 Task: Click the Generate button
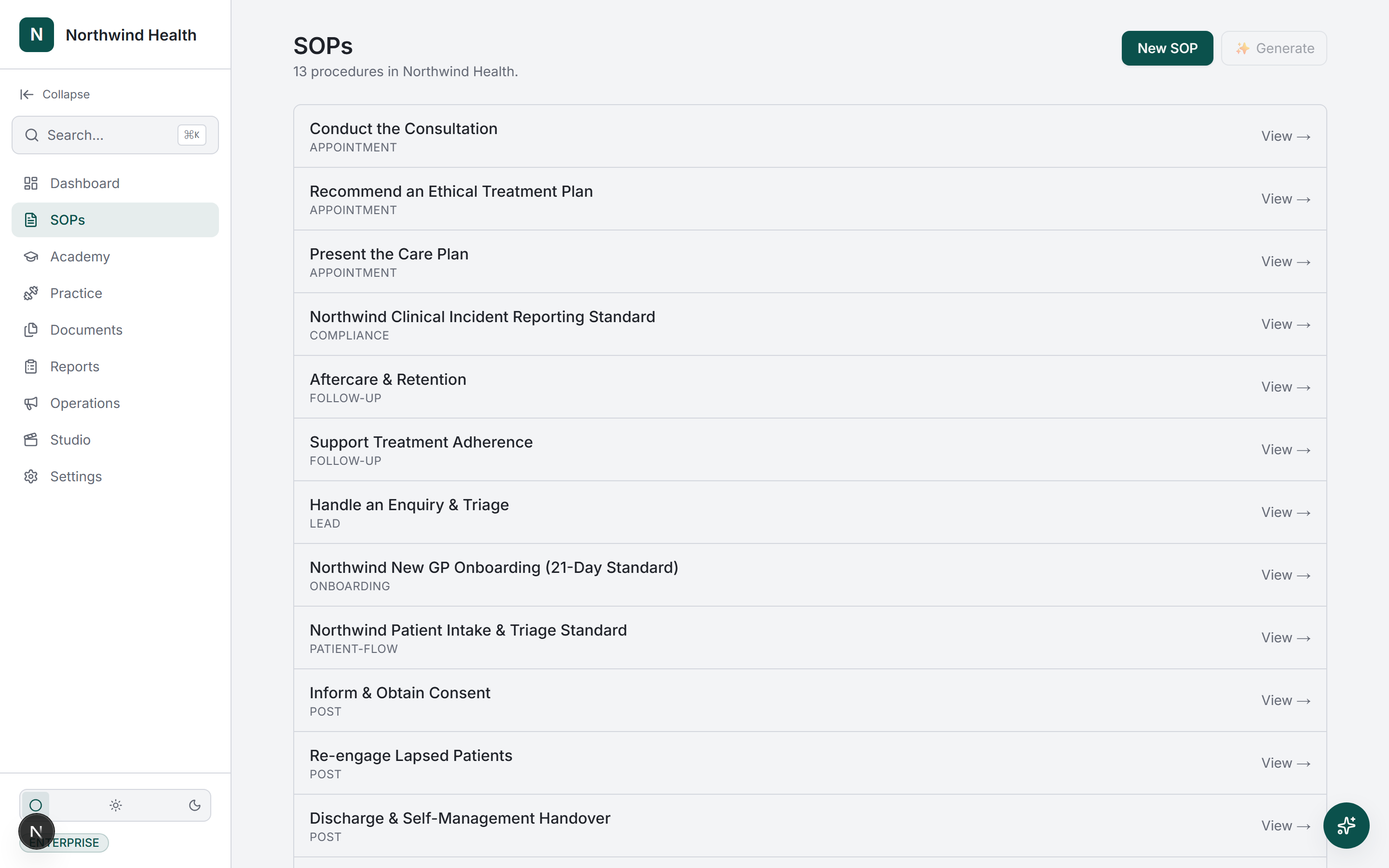1274,48
